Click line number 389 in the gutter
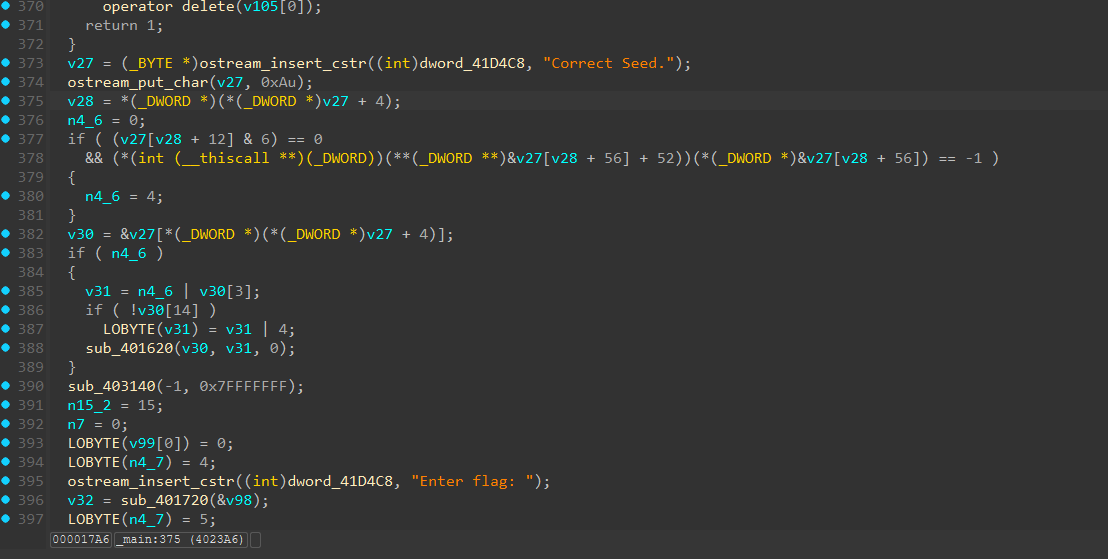 click(x=30, y=367)
